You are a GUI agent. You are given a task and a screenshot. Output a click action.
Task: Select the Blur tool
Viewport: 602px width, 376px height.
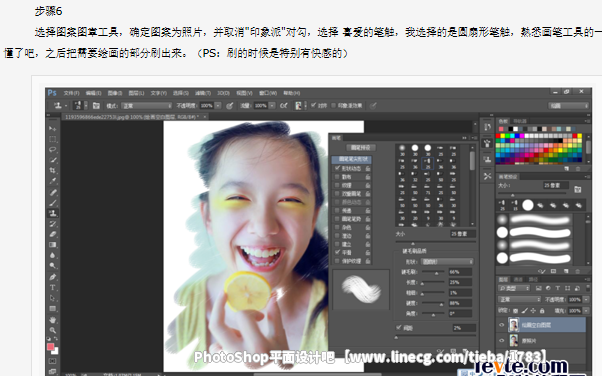tap(53, 255)
